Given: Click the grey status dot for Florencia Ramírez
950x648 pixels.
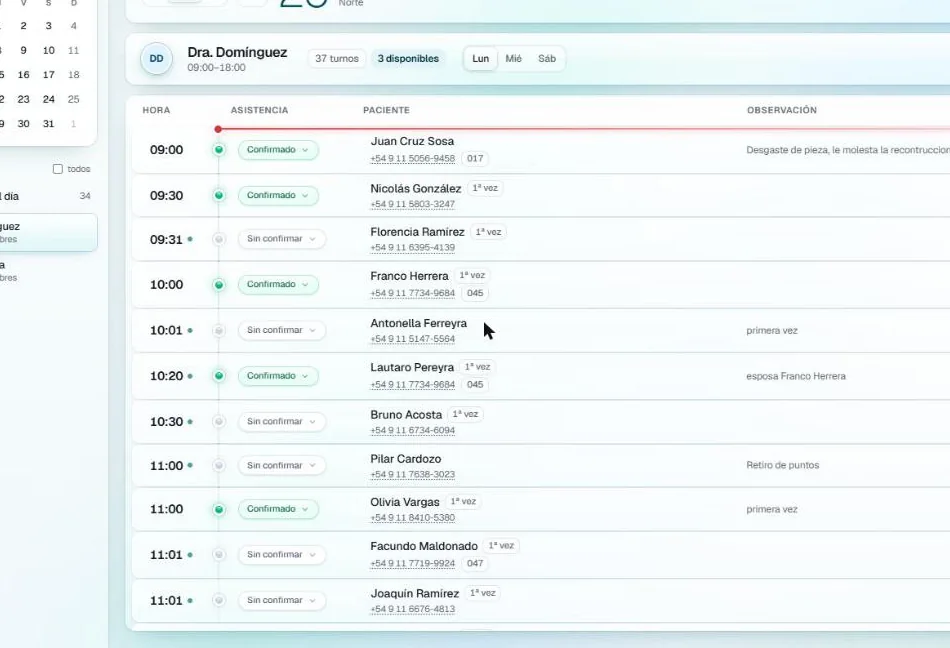Looking at the screenshot, I should click(219, 239).
